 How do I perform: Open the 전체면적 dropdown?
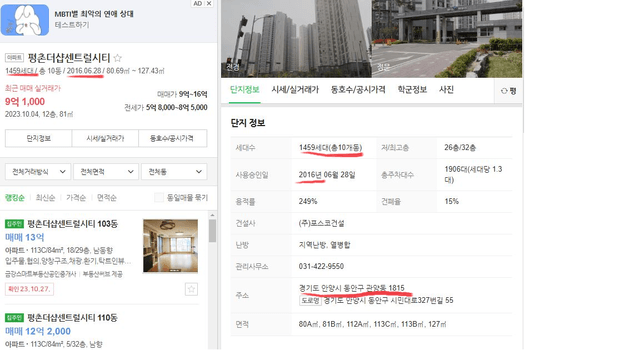click(106, 172)
